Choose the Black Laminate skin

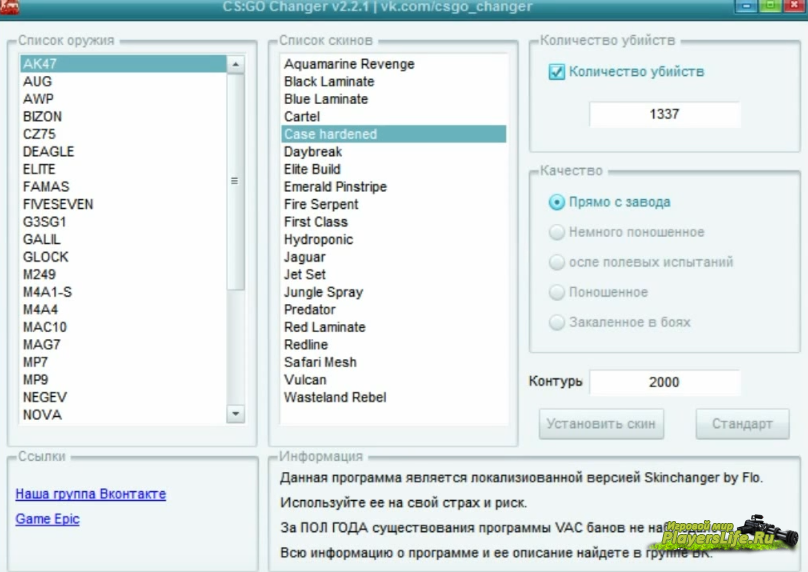click(394, 81)
